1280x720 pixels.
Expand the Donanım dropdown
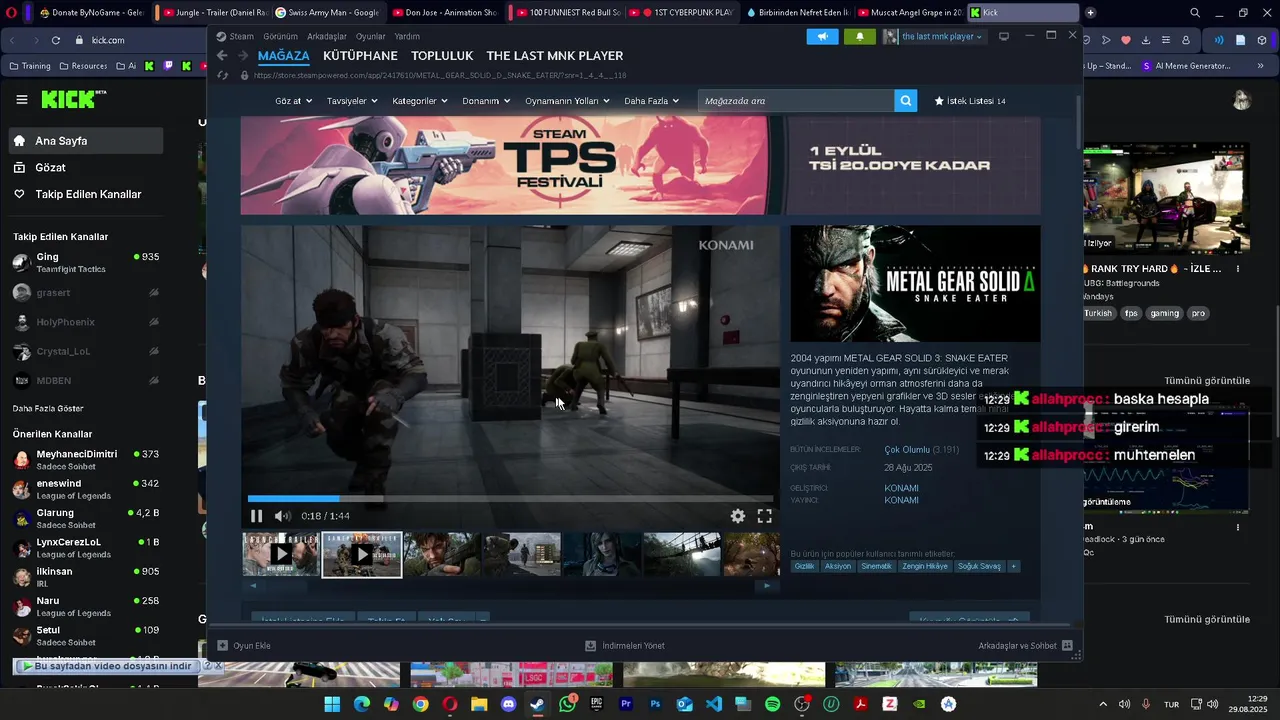pos(486,101)
